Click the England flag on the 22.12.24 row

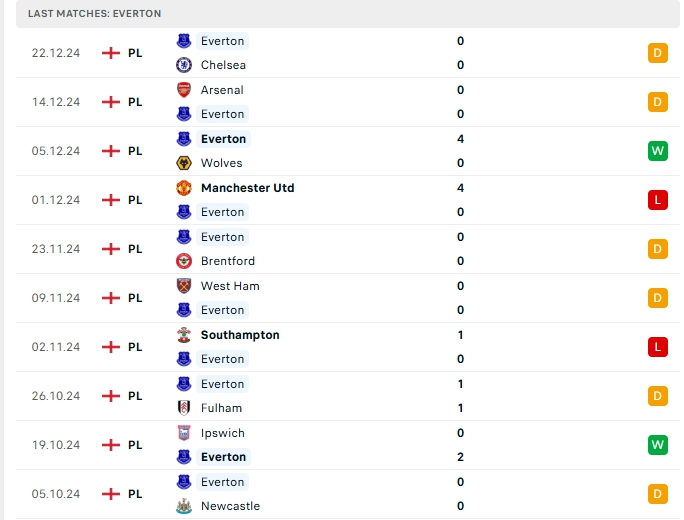click(111, 53)
